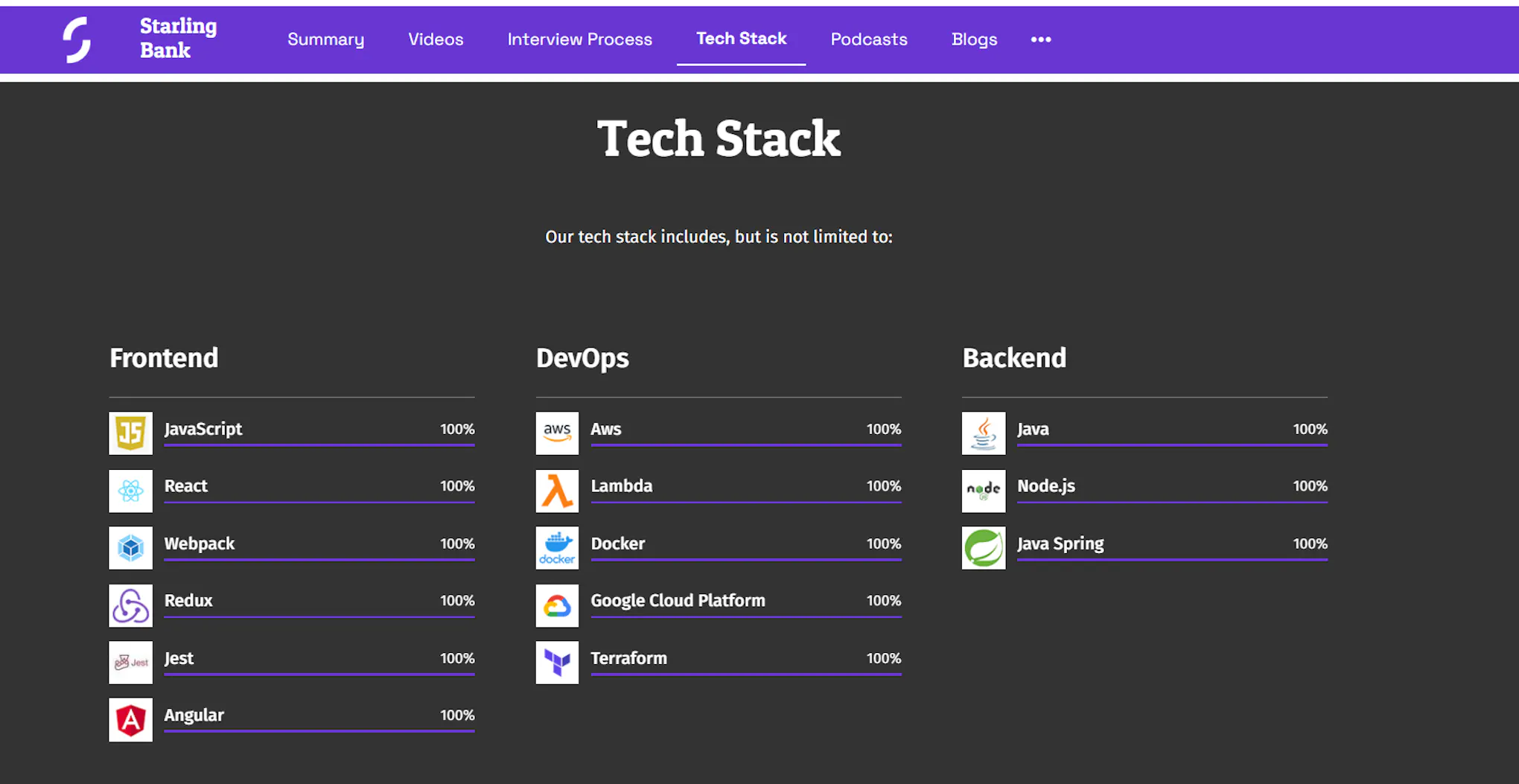Click the Google Cloud Platform icon
This screenshot has height=784, width=1519.
point(557,605)
